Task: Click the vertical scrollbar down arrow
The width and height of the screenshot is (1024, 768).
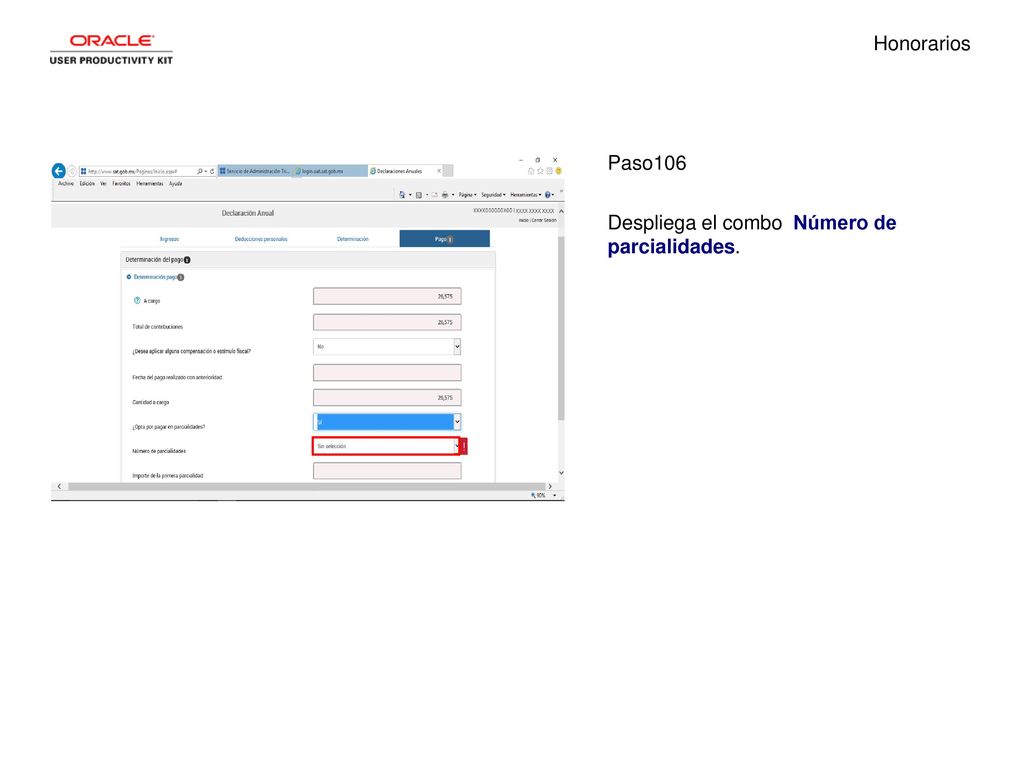Action: pos(561,472)
